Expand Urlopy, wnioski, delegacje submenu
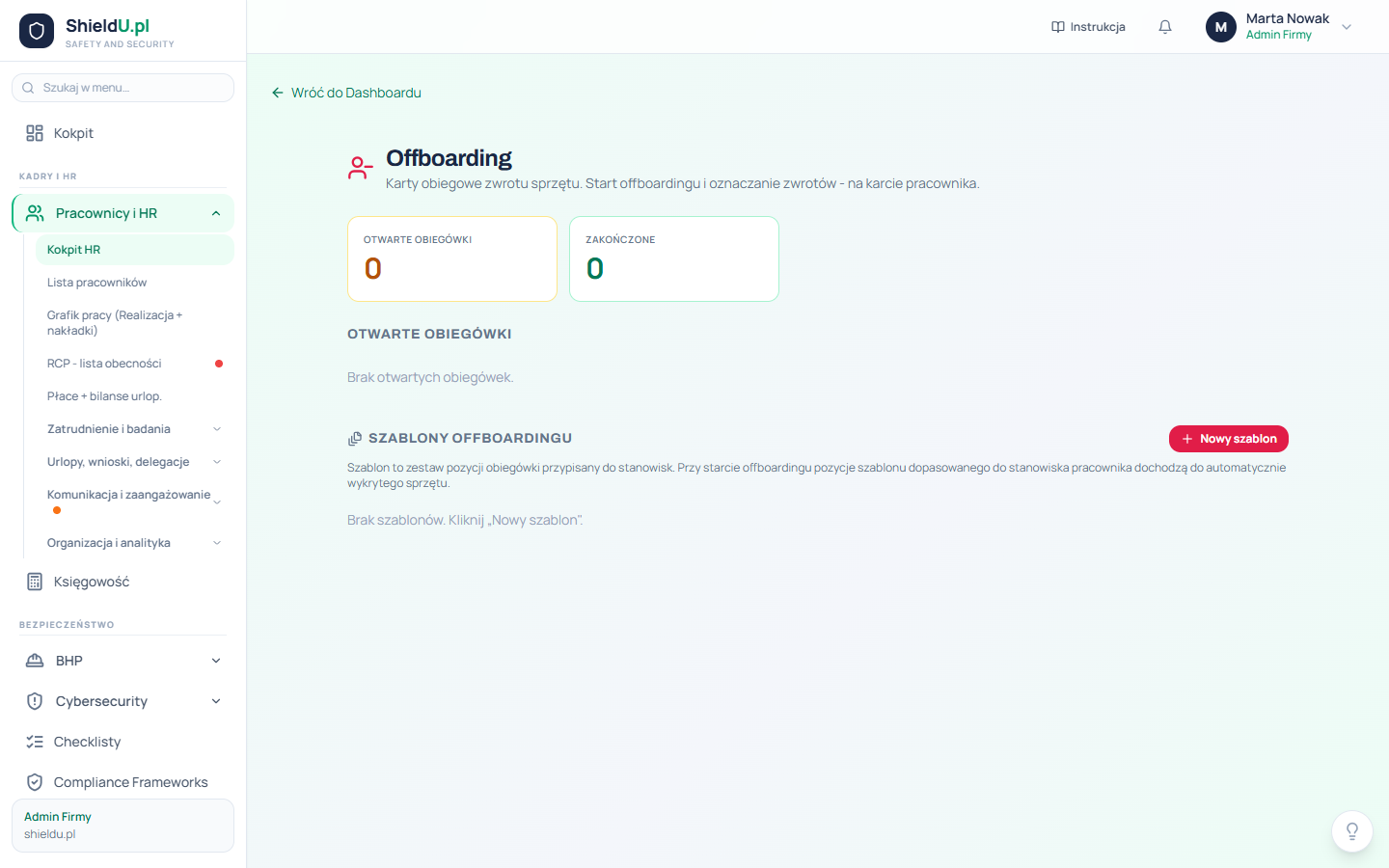 pos(217,462)
